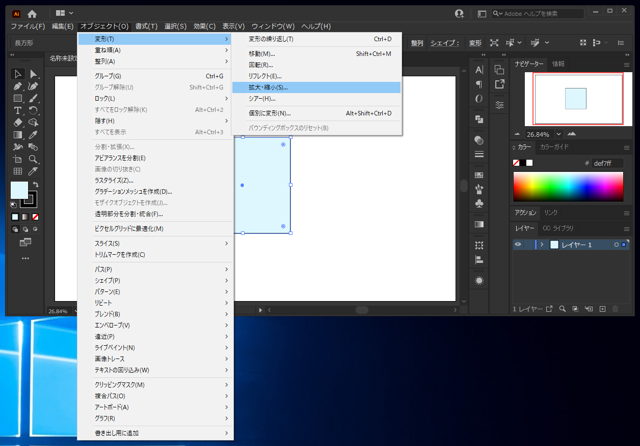The image size is (640, 446).
Task: Choose the Eraser tool
Action: click(x=18, y=122)
